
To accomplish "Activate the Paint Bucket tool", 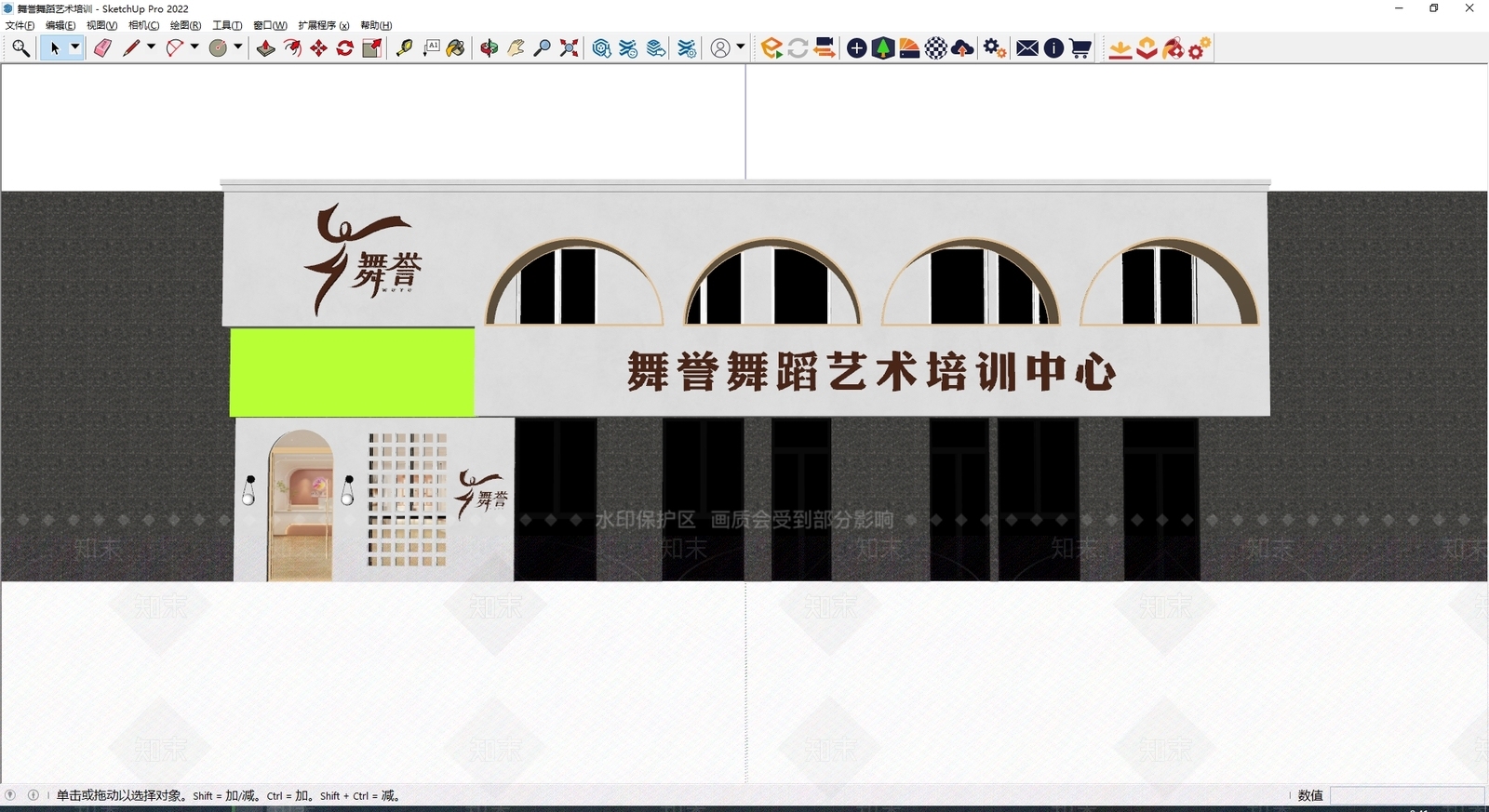I will click(x=456, y=48).
